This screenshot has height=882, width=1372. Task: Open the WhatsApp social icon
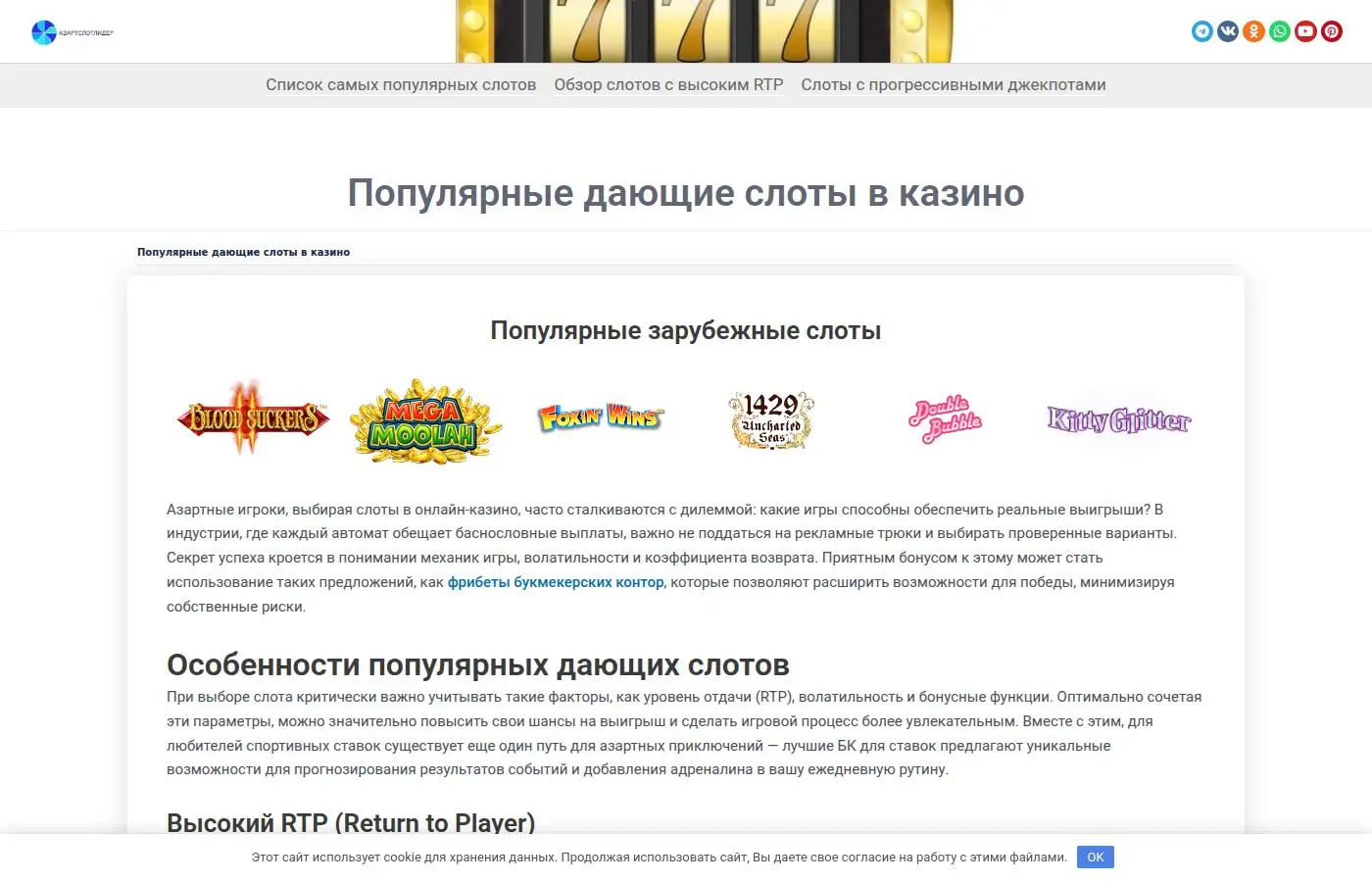(x=1280, y=31)
